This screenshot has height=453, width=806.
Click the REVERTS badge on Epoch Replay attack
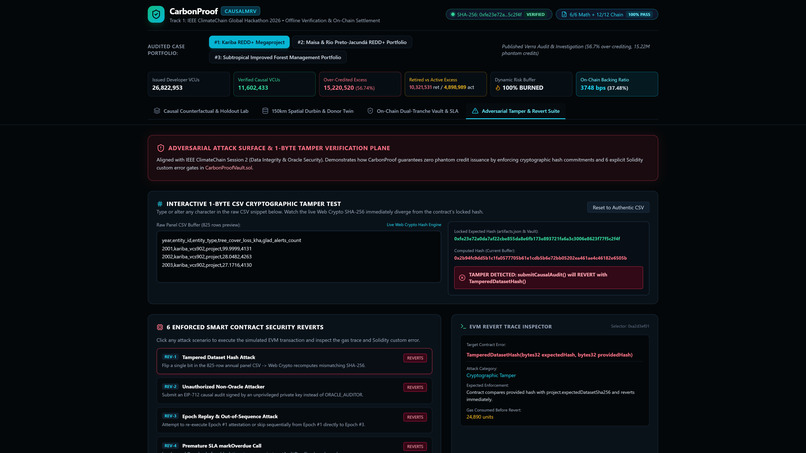point(415,417)
